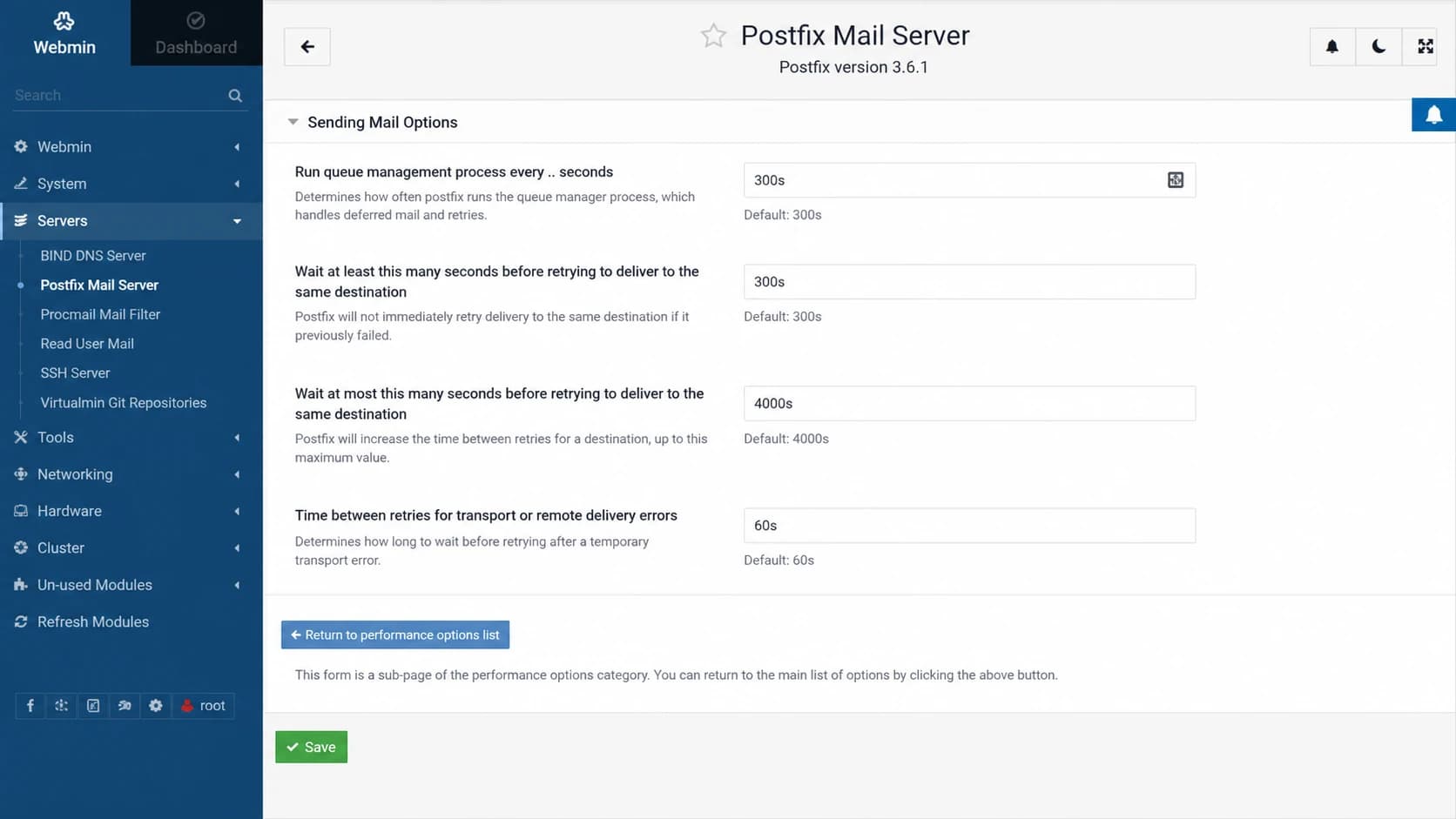Expand the Tools category arrow
The width and height of the screenshot is (1456, 819).
point(237,438)
